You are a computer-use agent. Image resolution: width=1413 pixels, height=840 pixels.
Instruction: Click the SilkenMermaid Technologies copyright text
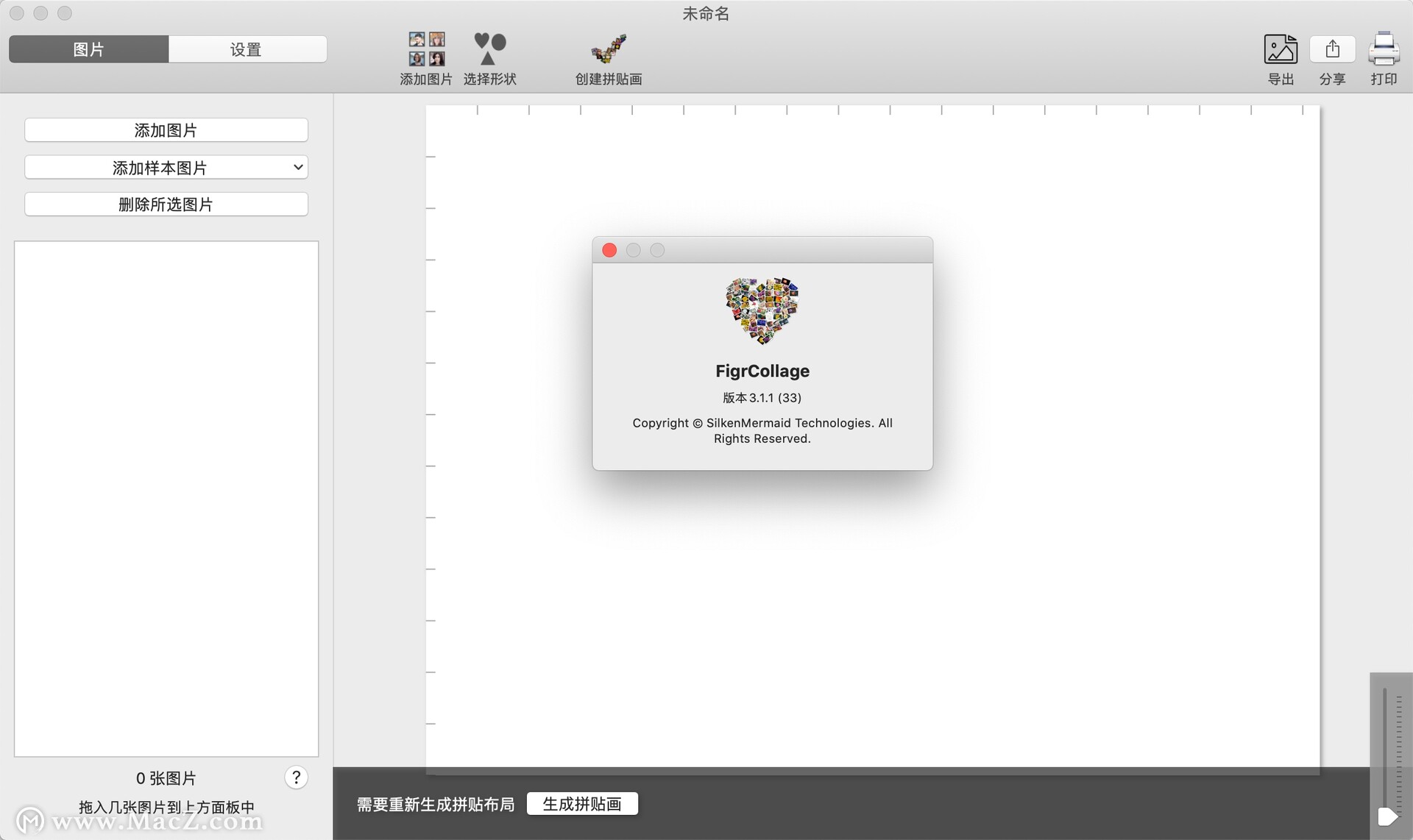pyautogui.click(x=762, y=430)
